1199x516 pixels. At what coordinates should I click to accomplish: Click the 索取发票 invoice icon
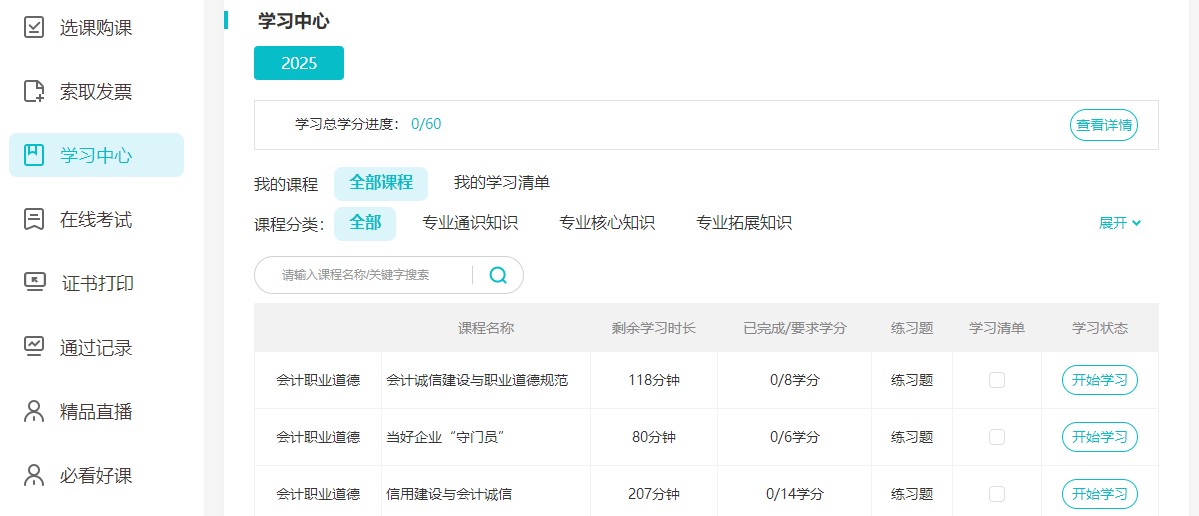click(34, 92)
